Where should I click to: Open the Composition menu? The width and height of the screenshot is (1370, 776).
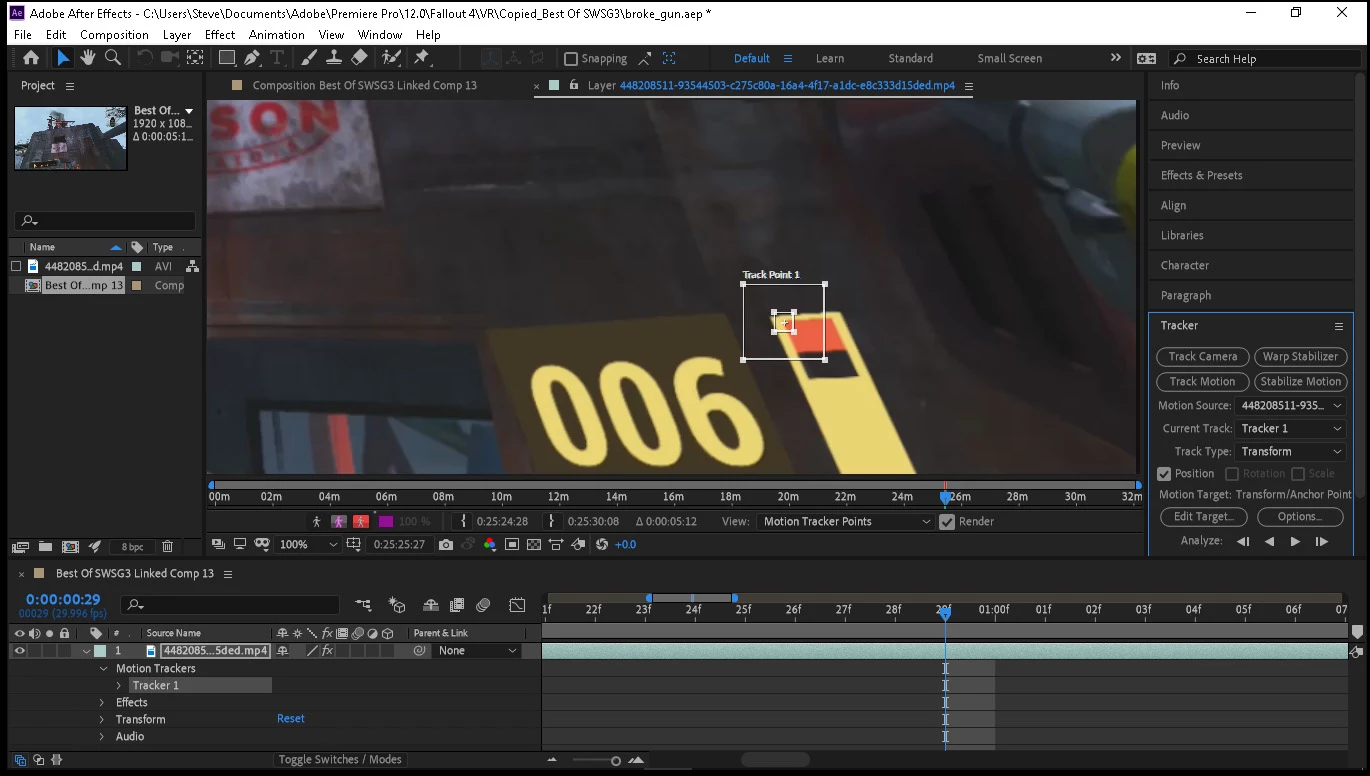tap(114, 35)
